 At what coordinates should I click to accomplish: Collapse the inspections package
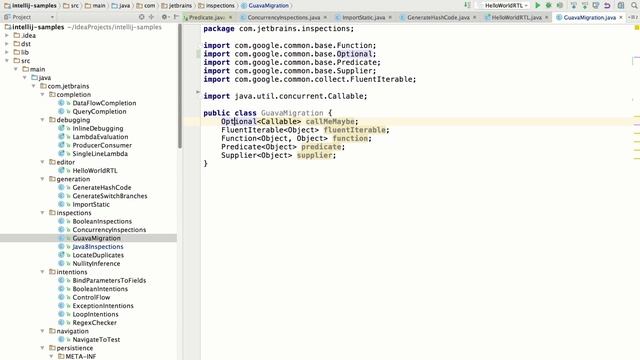pyautogui.click(x=42, y=213)
